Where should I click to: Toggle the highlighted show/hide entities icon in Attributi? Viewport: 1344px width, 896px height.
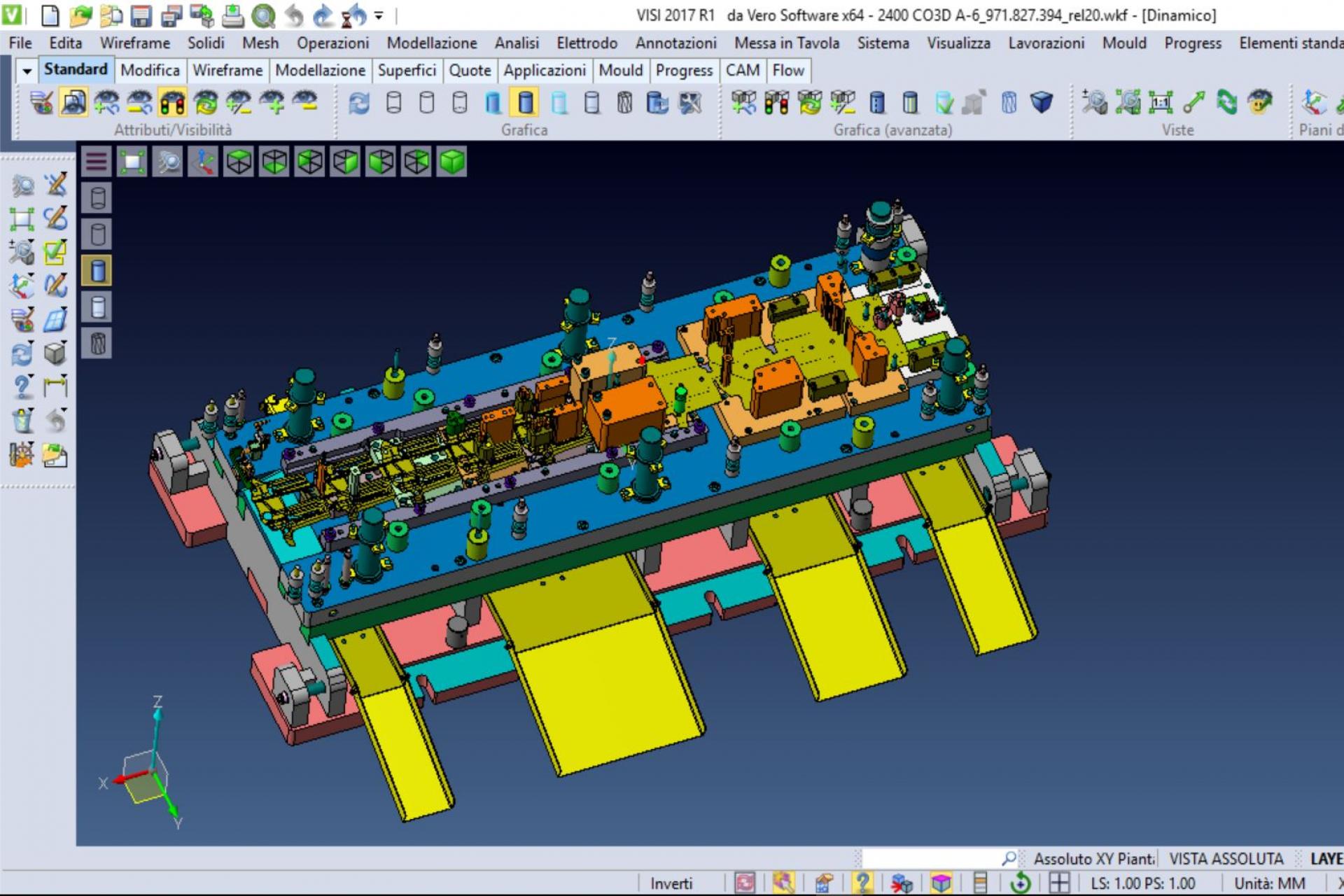[73, 103]
